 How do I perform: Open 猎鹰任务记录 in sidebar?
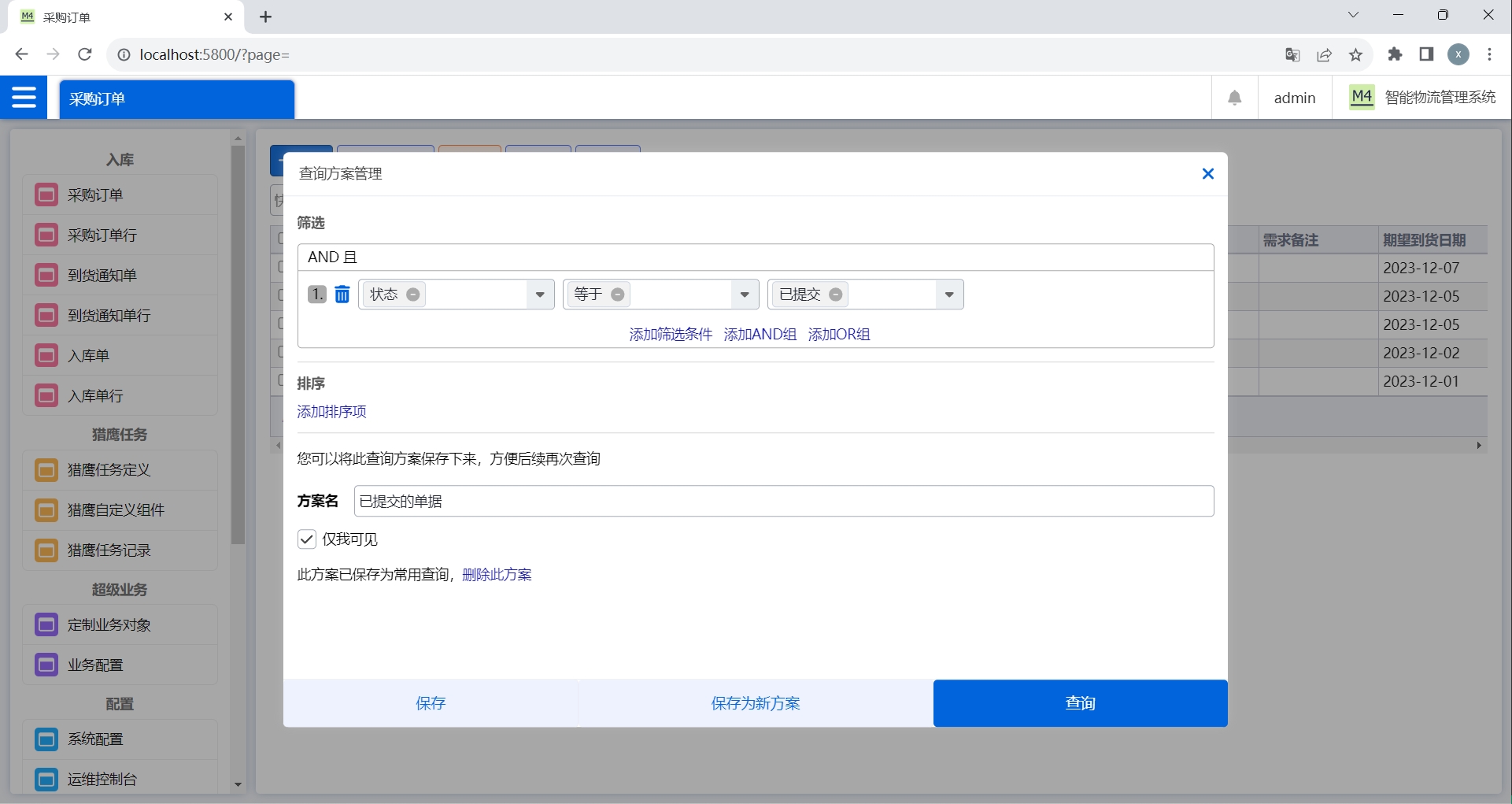[120, 550]
